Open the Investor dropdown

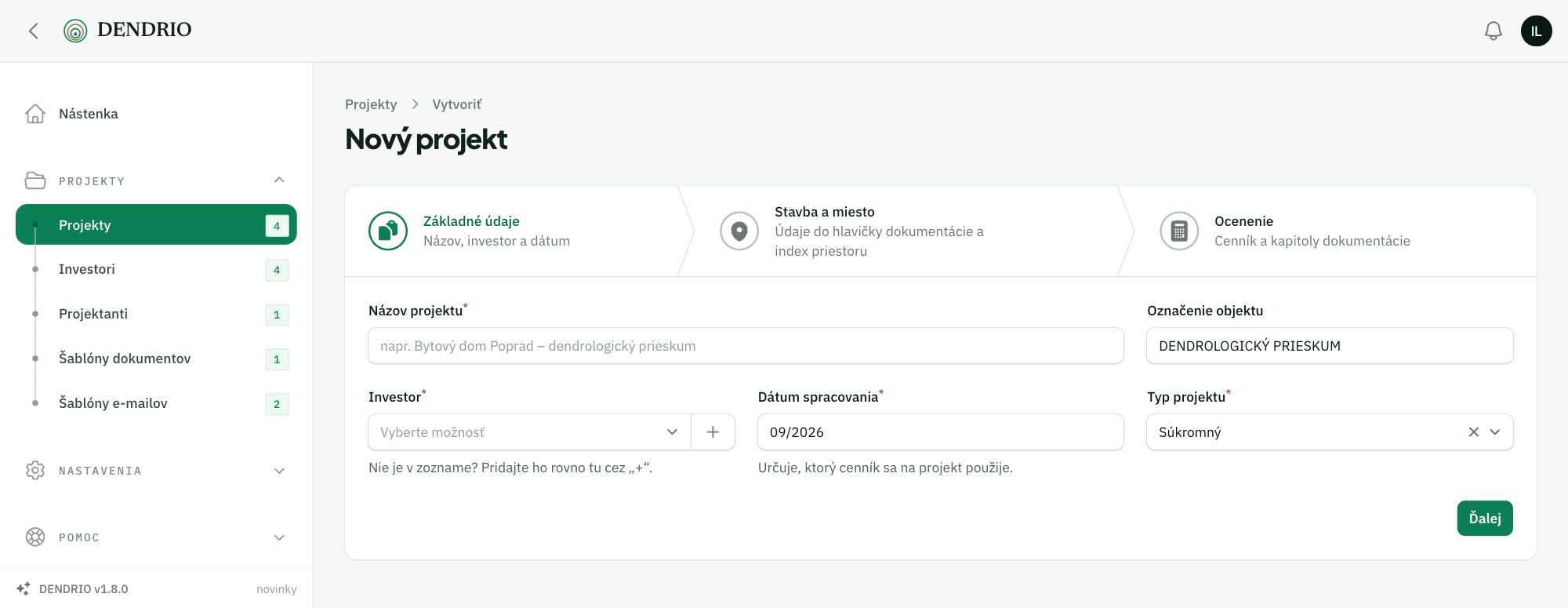coord(529,432)
